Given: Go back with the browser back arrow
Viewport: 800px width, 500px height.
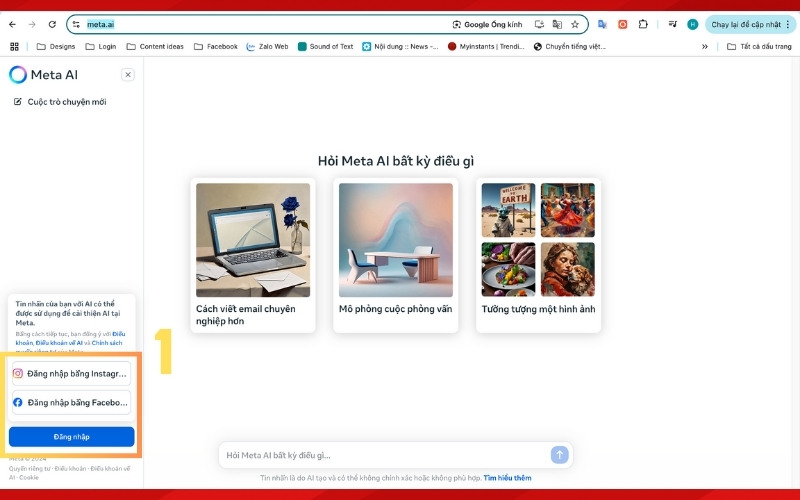Looking at the screenshot, I should (12, 24).
